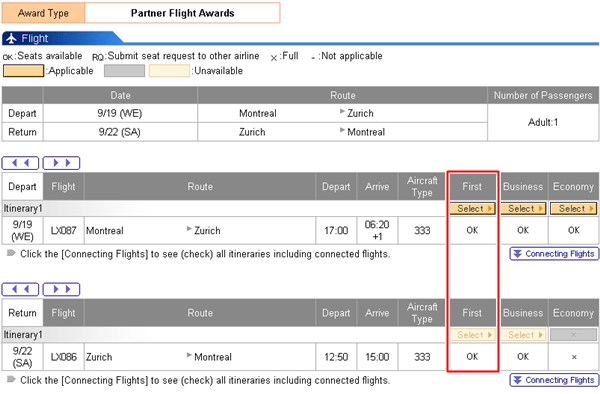Click the Partner Flight Awards field

(x=183, y=13)
